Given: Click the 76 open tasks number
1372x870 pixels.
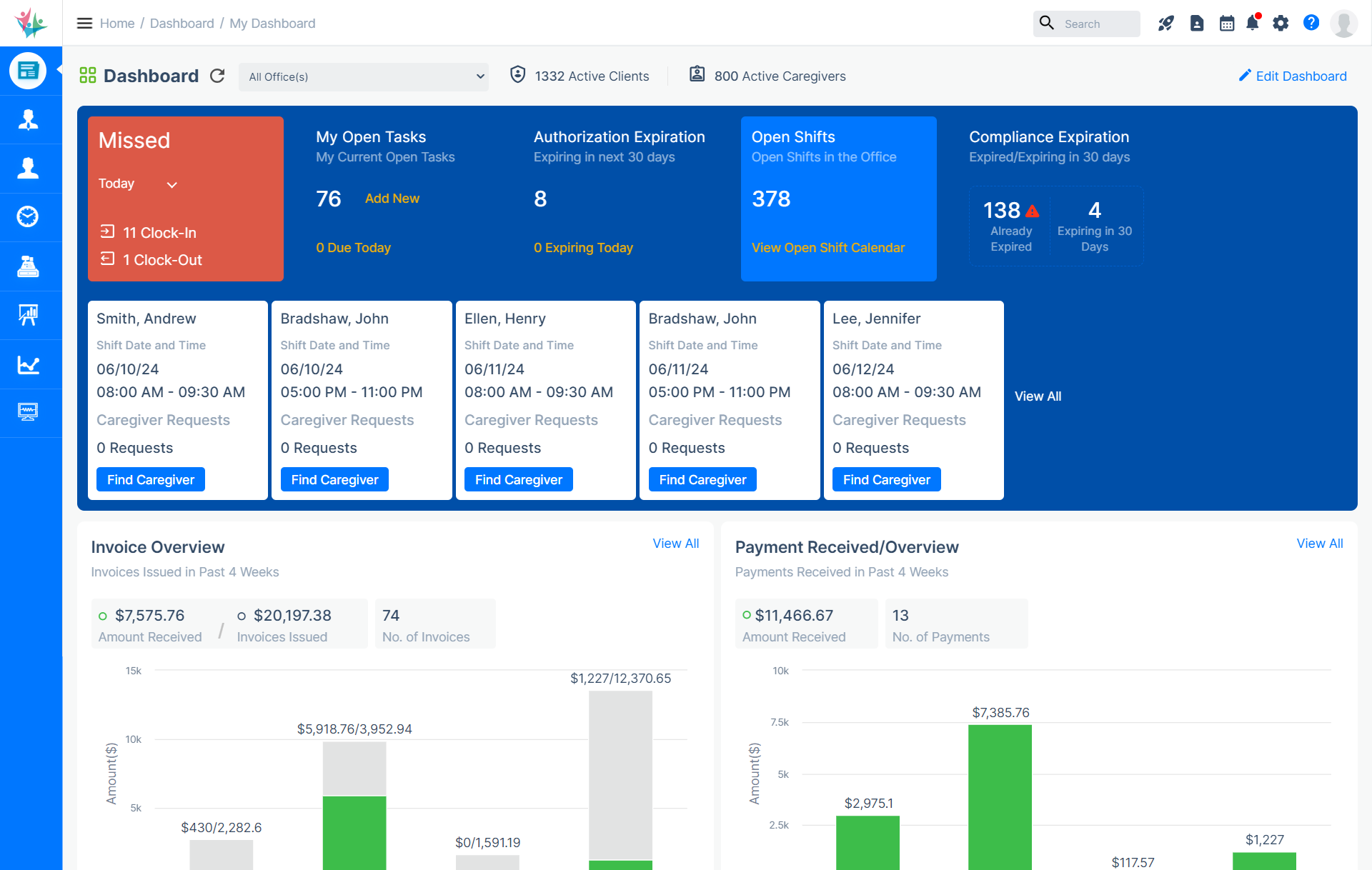Looking at the screenshot, I should (x=329, y=199).
